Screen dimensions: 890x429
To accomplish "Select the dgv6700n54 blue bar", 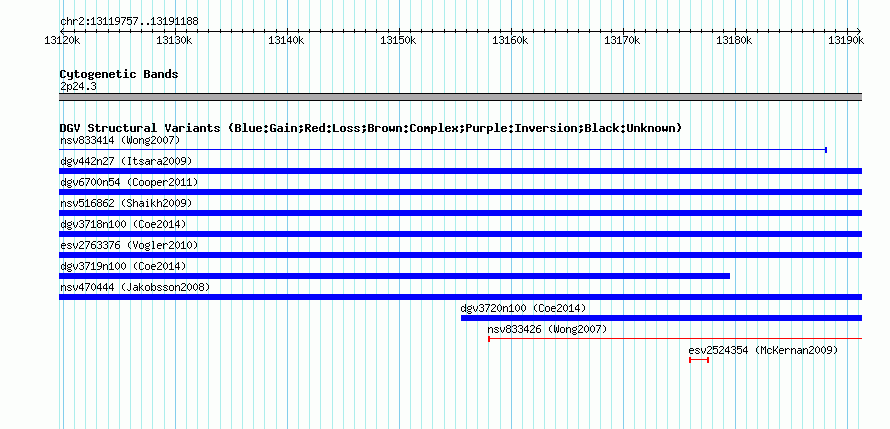I will [460, 192].
